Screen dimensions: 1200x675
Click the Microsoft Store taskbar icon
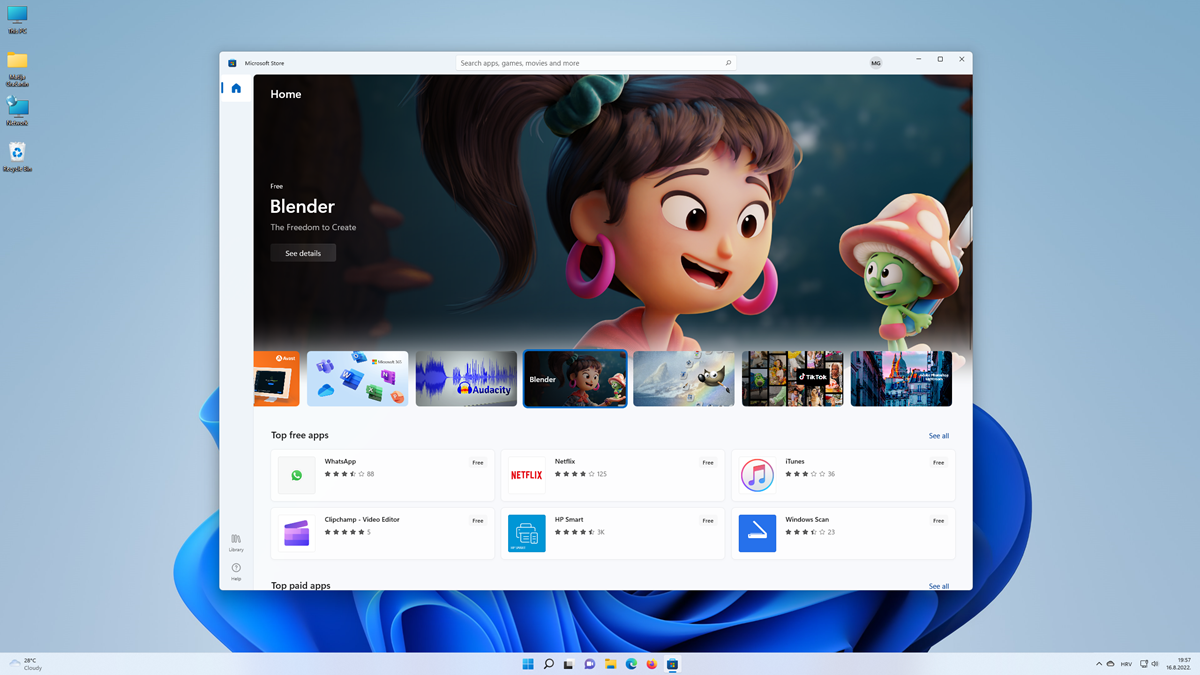[x=673, y=664]
